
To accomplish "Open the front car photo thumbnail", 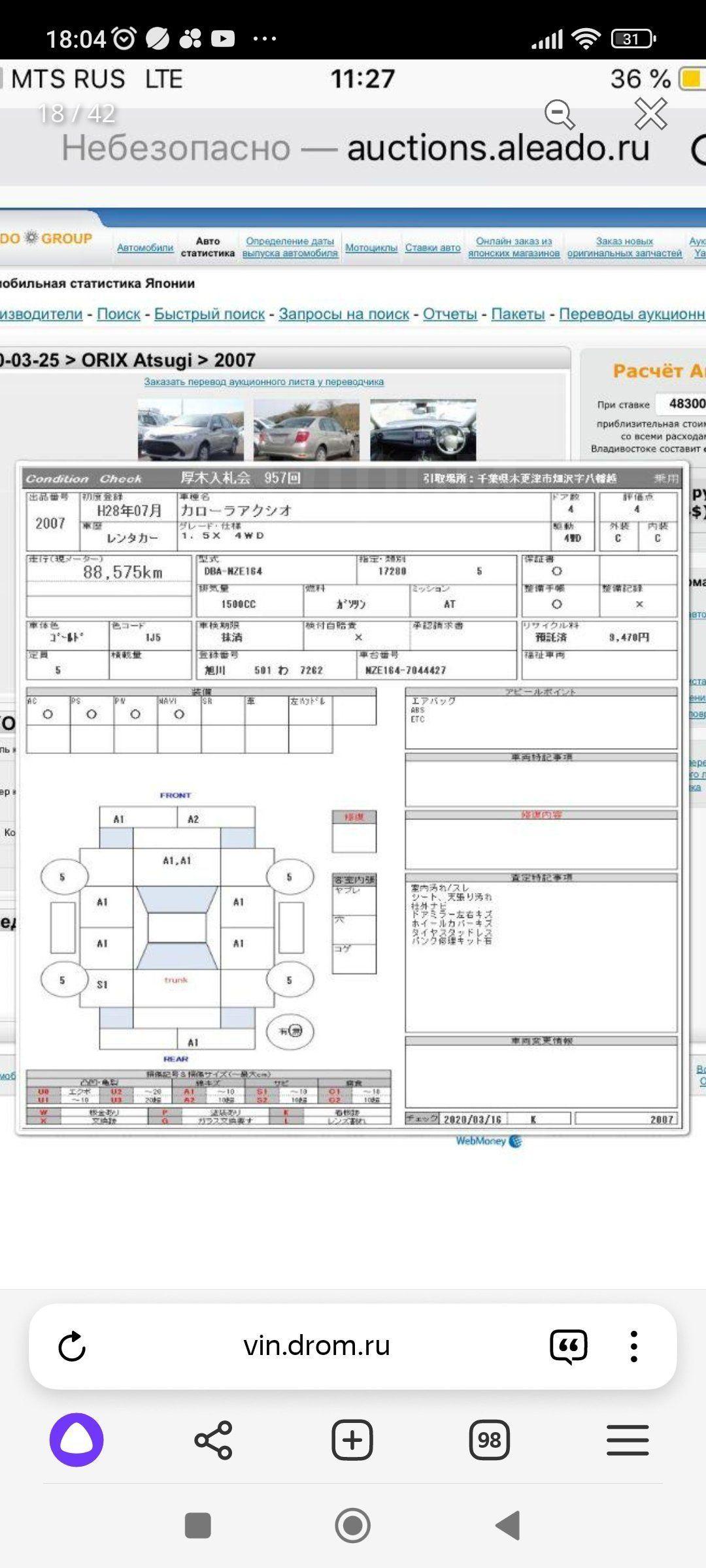I will [x=191, y=429].
